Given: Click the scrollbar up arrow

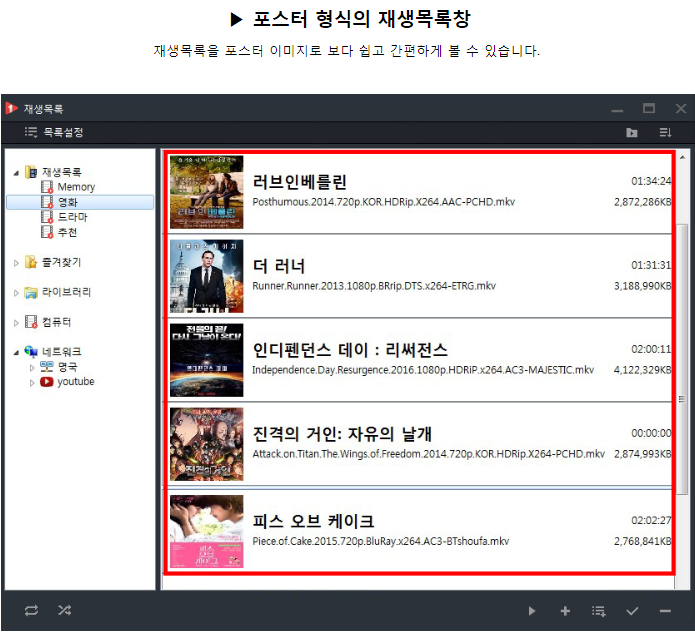Looking at the screenshot, I should click(x=682, y=157).
